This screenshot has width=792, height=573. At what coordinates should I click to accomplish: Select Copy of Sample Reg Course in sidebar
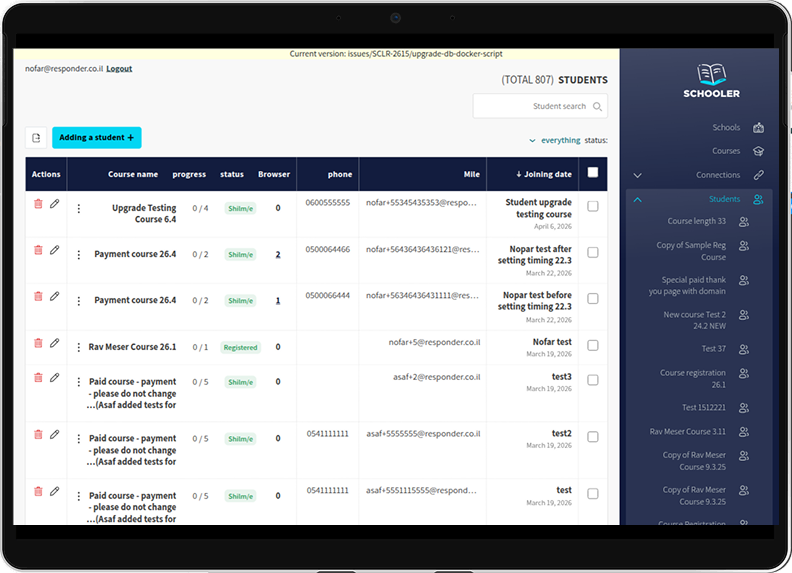pyautogui.click(x=691, y=251)
